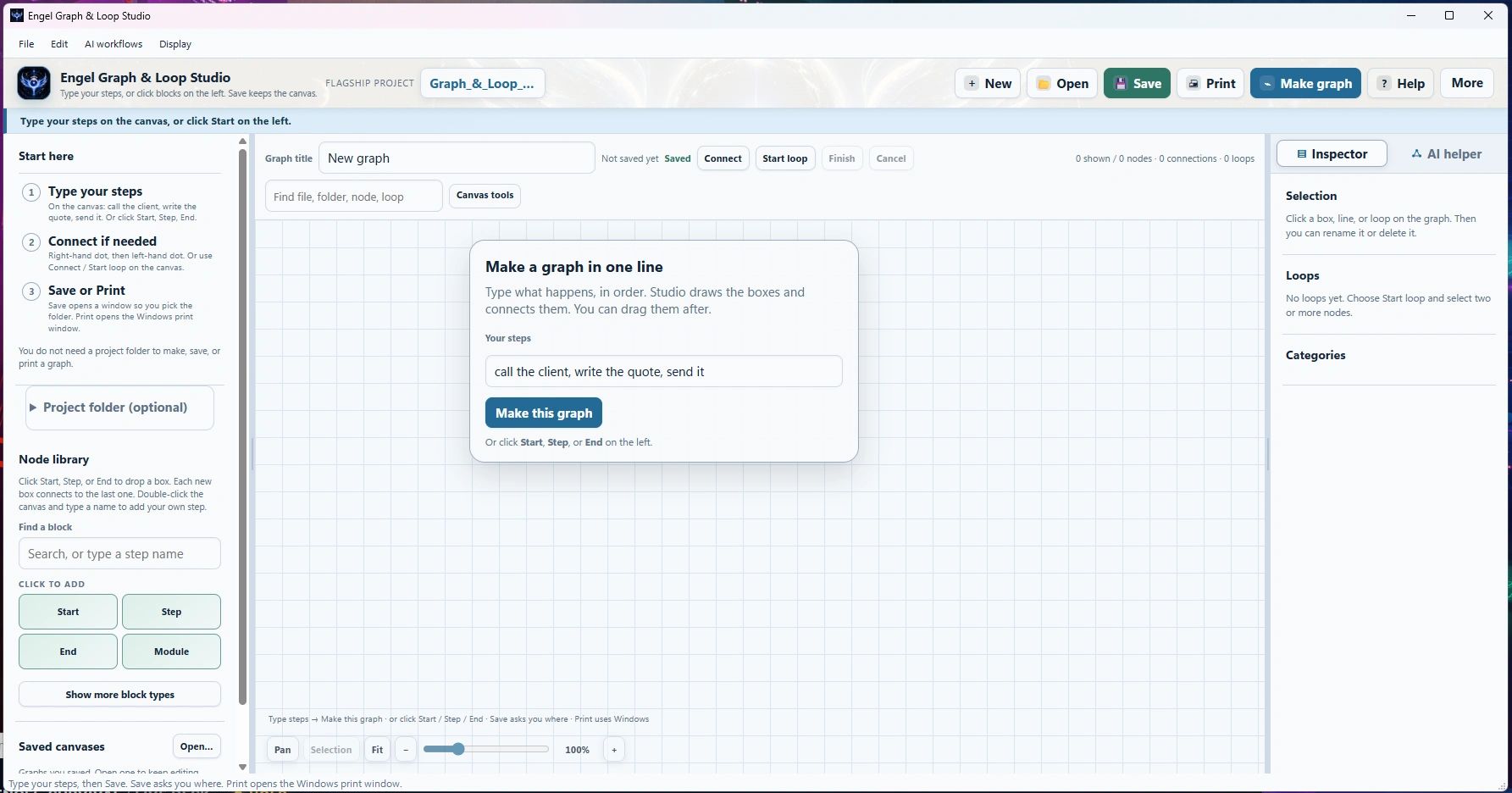Toggle Selection mode on the canvas
Image resolution: width=1512 pixels, height=793 pixels.
[x=331, y=750]
